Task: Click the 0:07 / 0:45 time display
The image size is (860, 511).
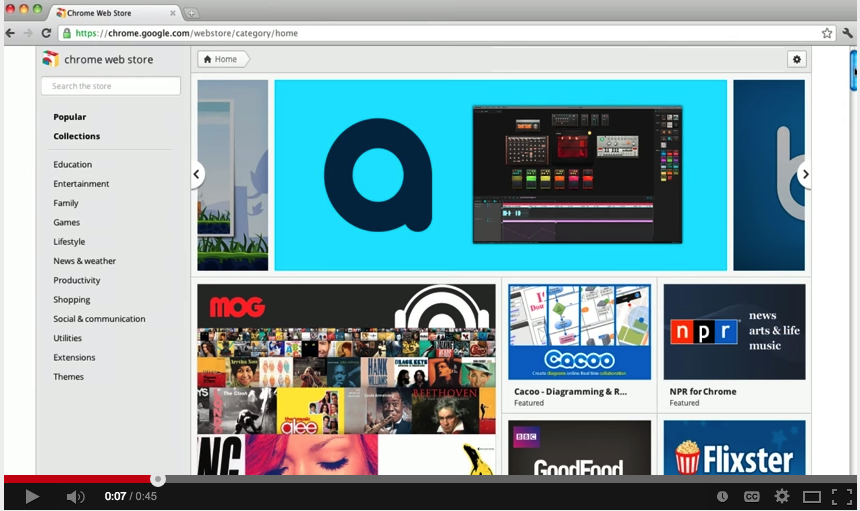Action: tap(131, 496)
